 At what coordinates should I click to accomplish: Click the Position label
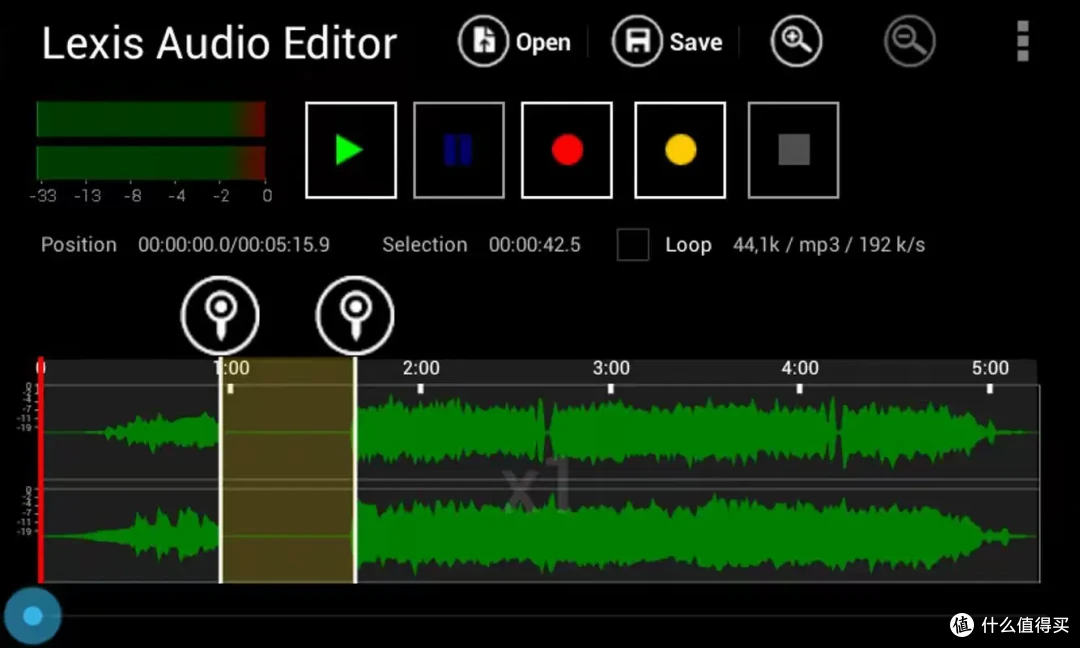[x=79, y=244]
